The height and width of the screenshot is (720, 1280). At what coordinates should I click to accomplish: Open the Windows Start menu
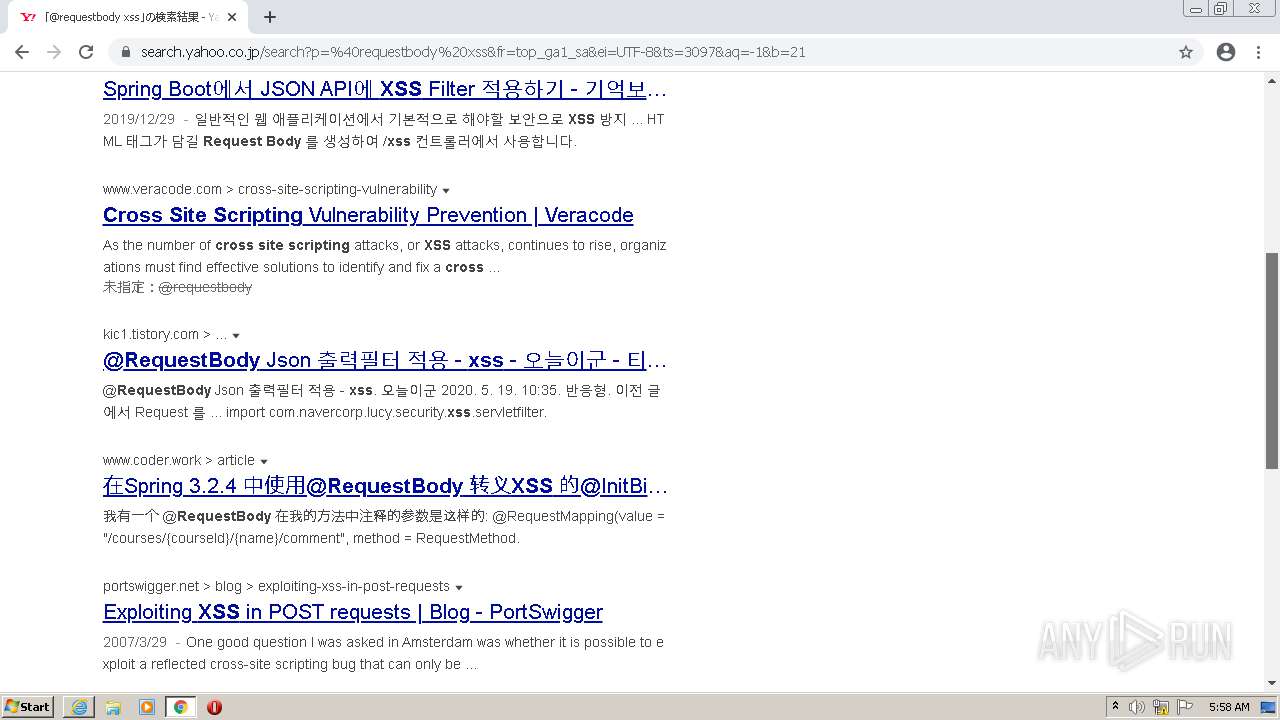pos(27,707)
